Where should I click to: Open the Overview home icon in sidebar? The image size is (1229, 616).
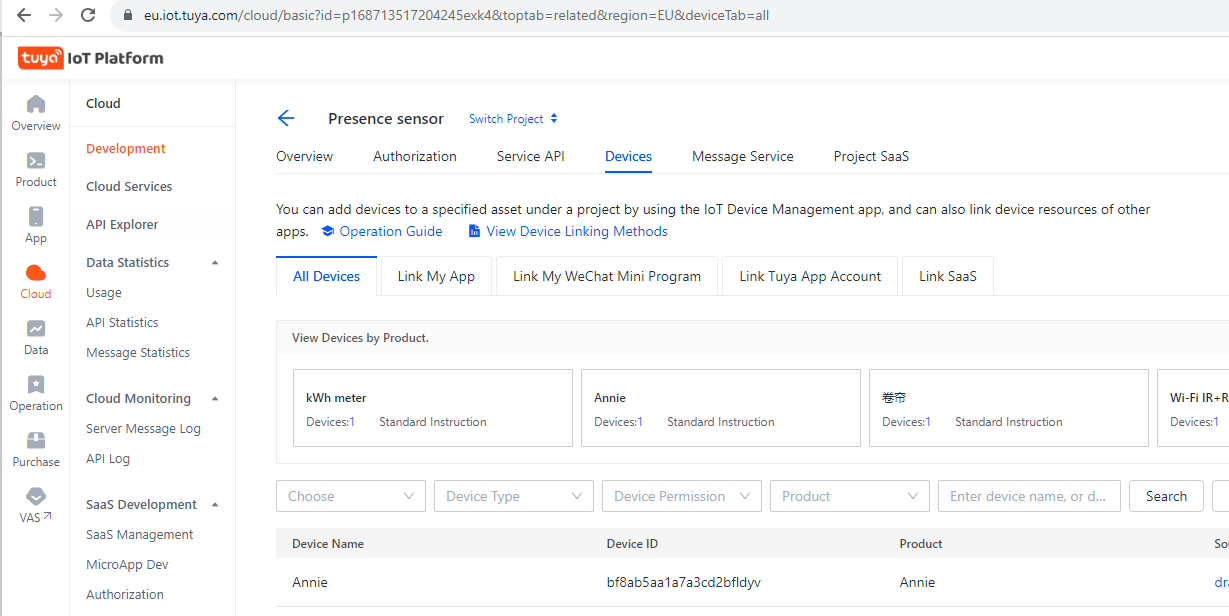click(36, 104)
